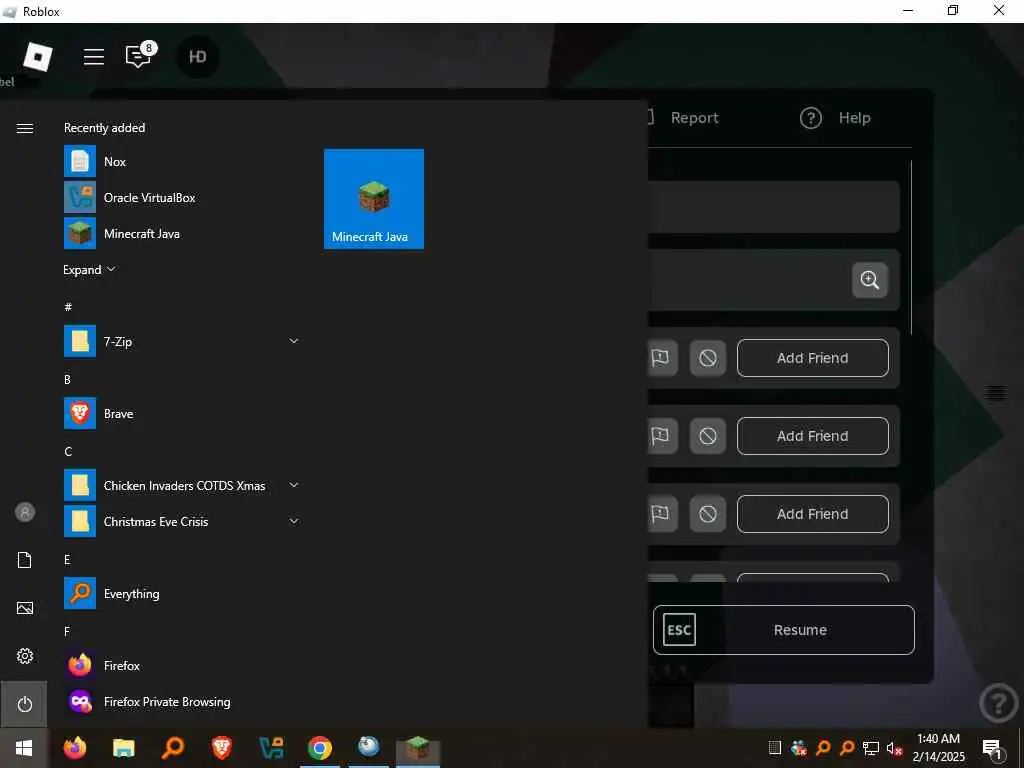Open Oracle VirtualBox from Start list

(183, 197)
